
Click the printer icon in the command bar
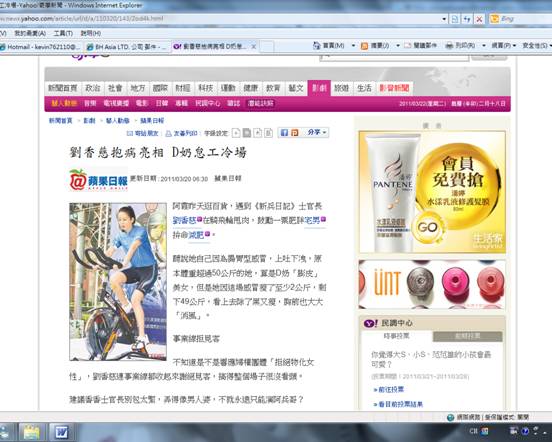click(449, 46)
